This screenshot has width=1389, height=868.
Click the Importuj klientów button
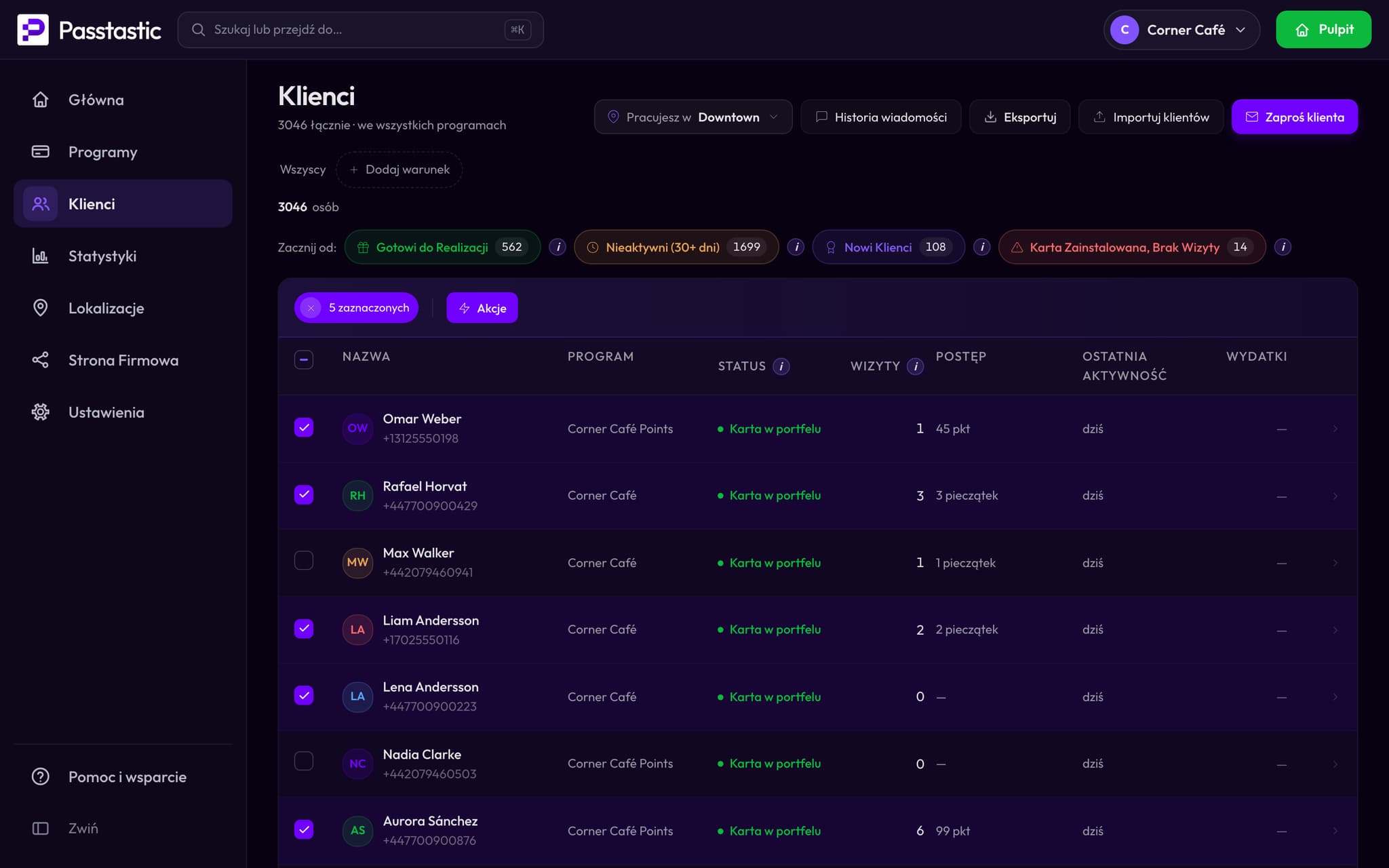(1151, 117)
